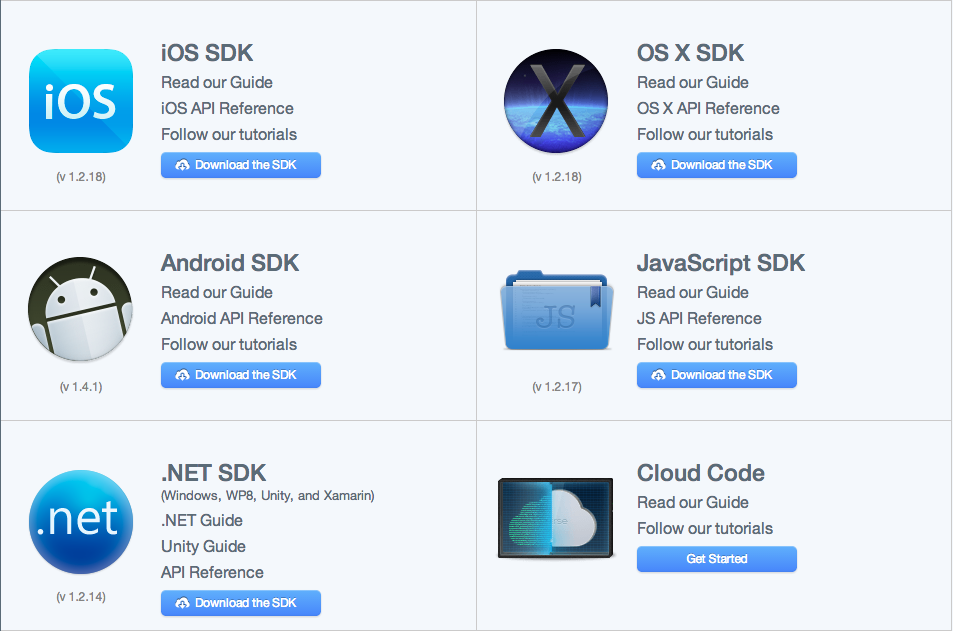The image size is (953, 631).
Task: Open the OS X API Reference link
Action: coord(708,108)
